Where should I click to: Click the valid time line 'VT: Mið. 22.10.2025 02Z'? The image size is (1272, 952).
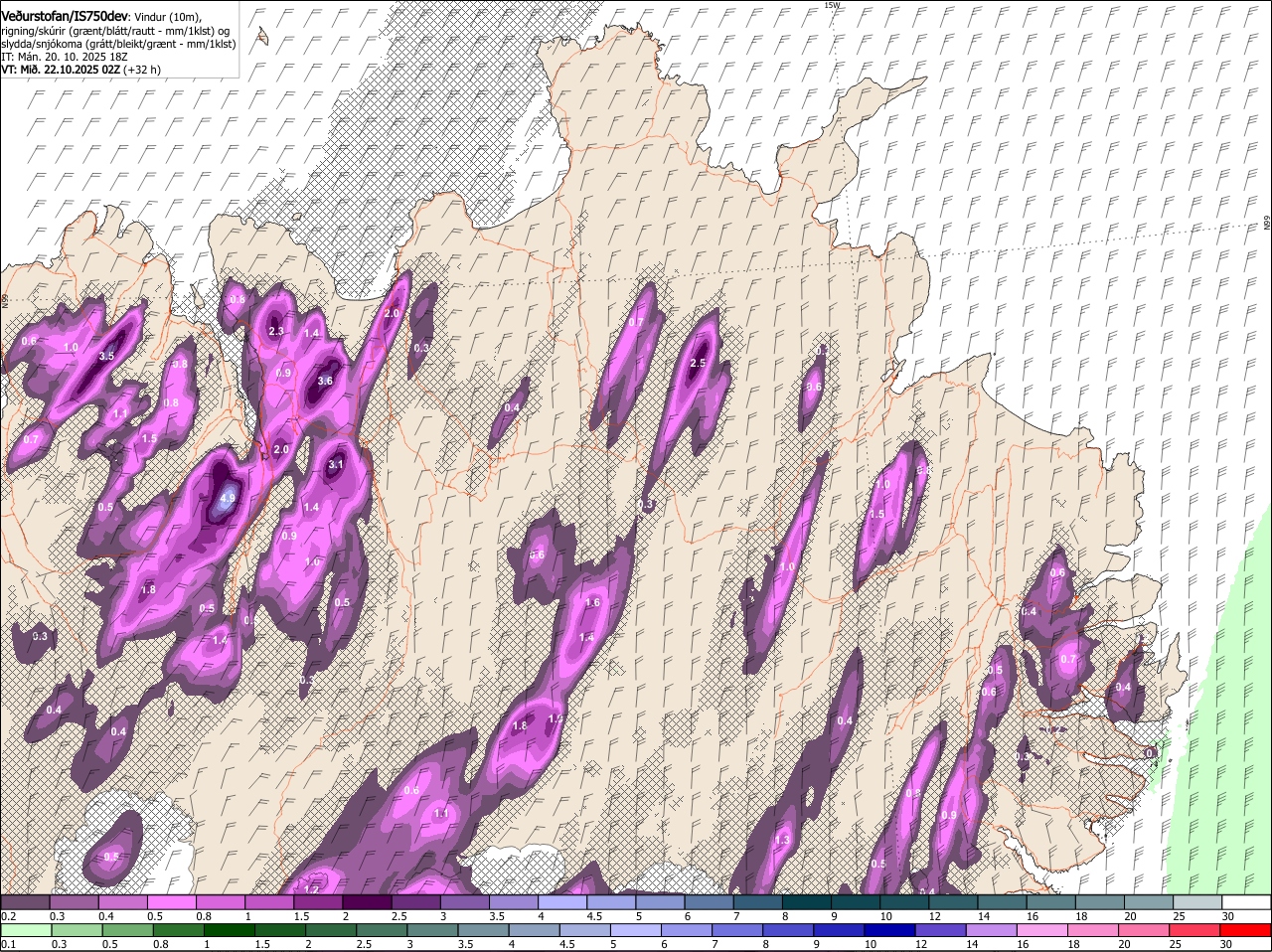coord(62,70)
